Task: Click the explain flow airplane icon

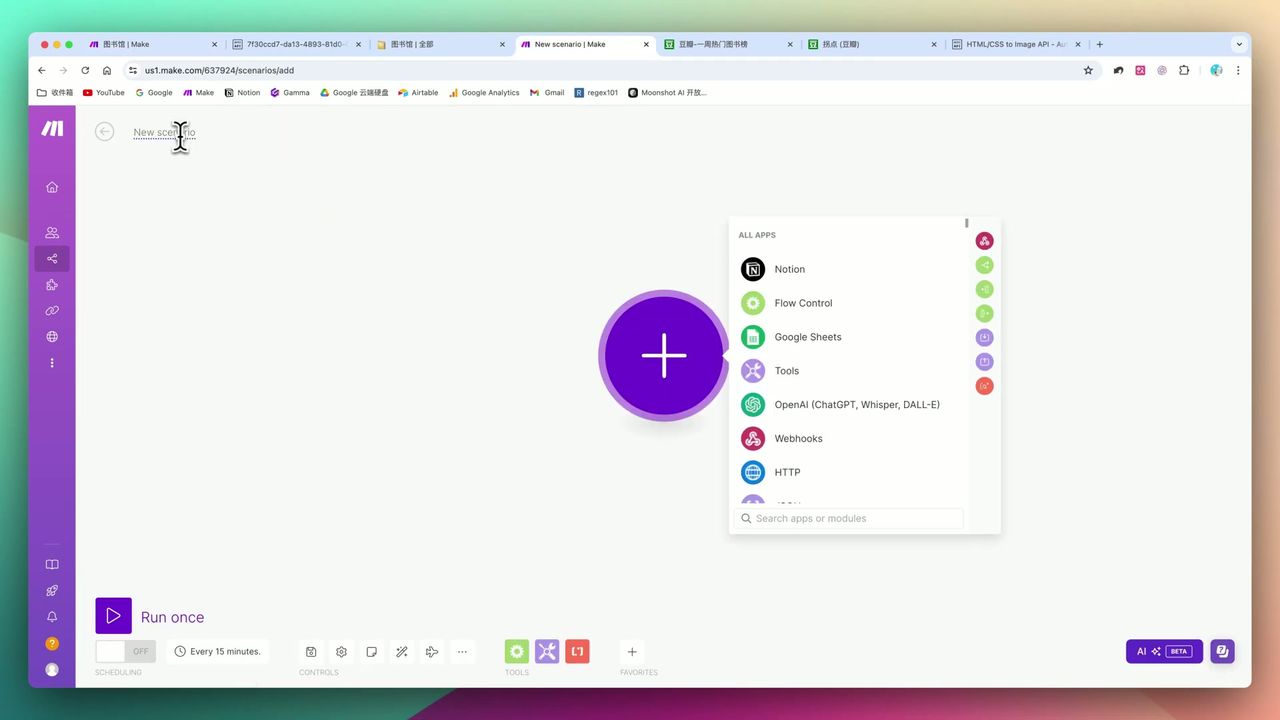Action: (432, 652)
